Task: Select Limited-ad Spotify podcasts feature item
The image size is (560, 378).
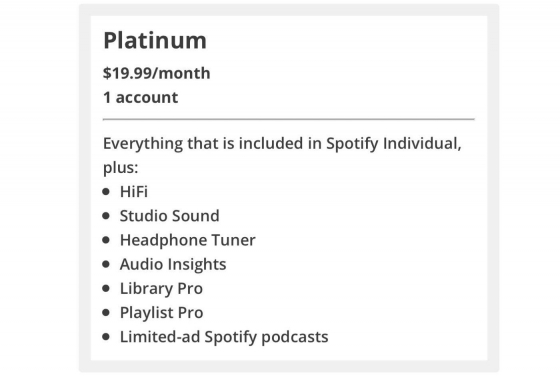Action: point(224,337)
